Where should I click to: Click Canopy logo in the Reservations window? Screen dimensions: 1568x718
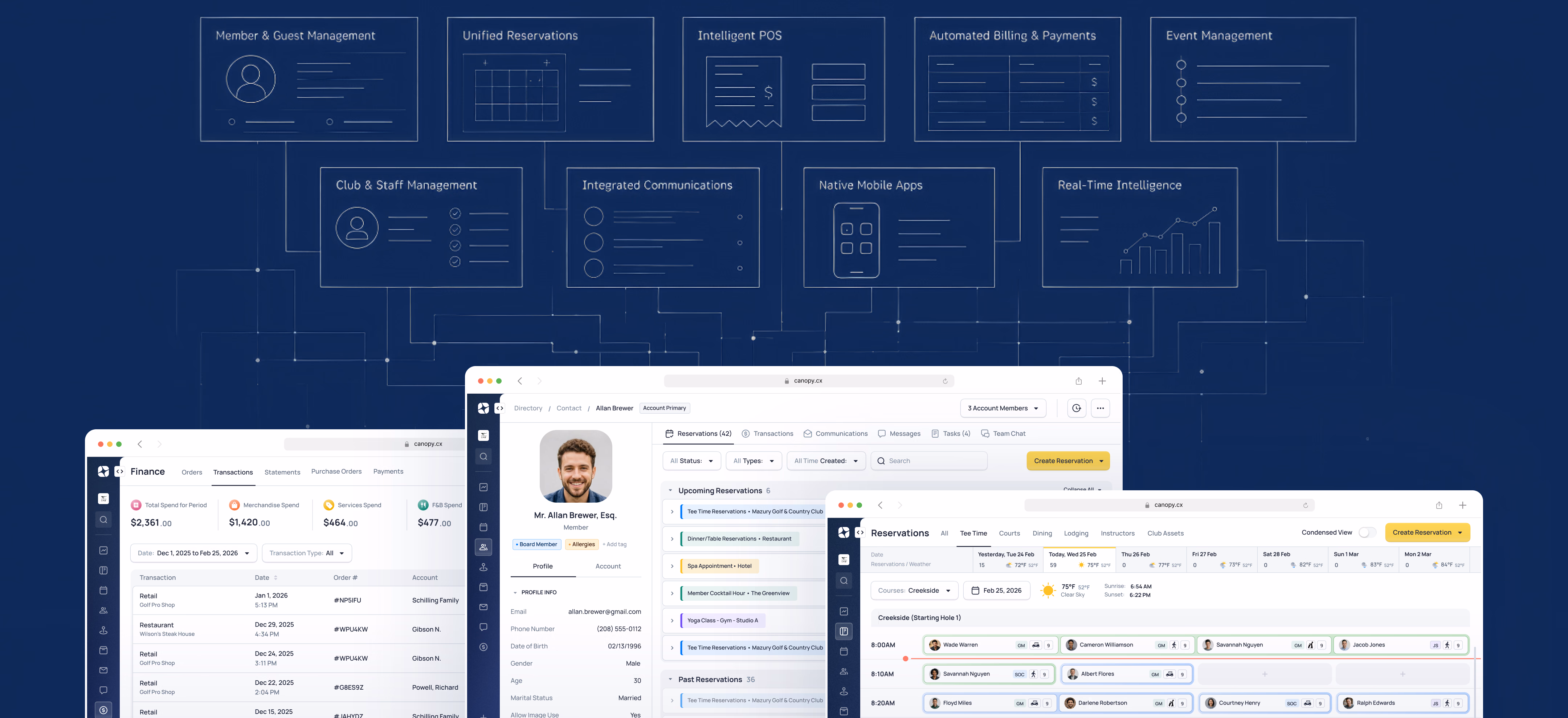point(844,532)
